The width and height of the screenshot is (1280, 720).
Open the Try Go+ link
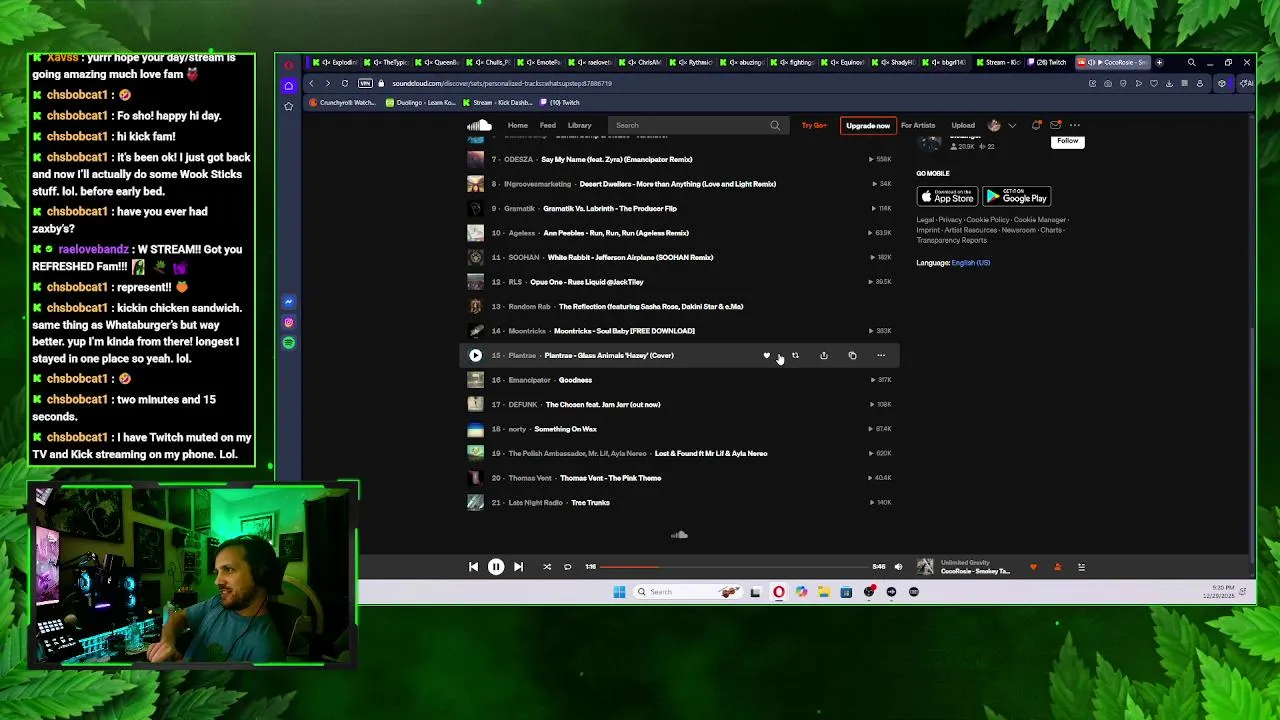pos(814,126)
